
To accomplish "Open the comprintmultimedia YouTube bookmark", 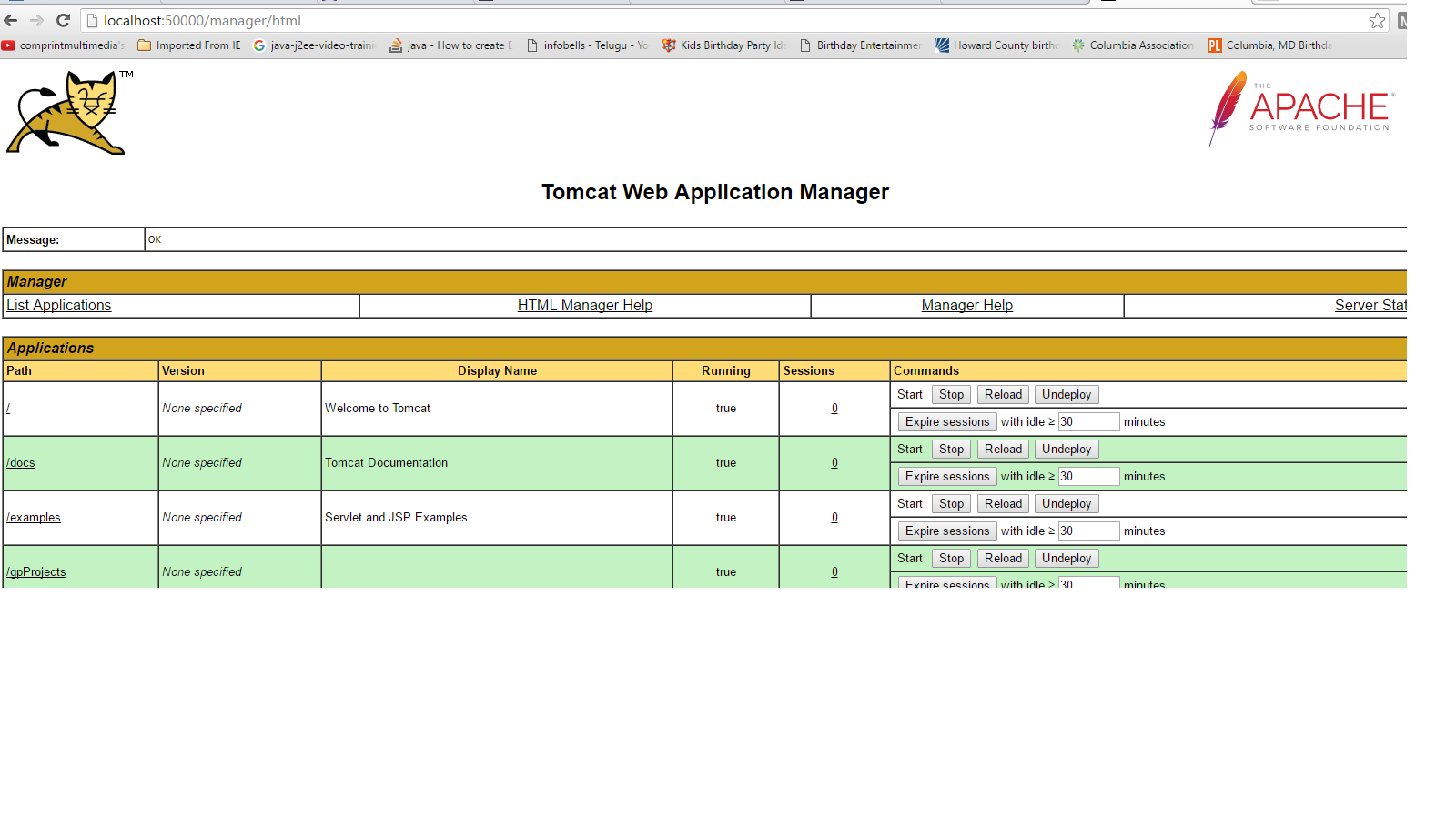I will pos(64,45).
